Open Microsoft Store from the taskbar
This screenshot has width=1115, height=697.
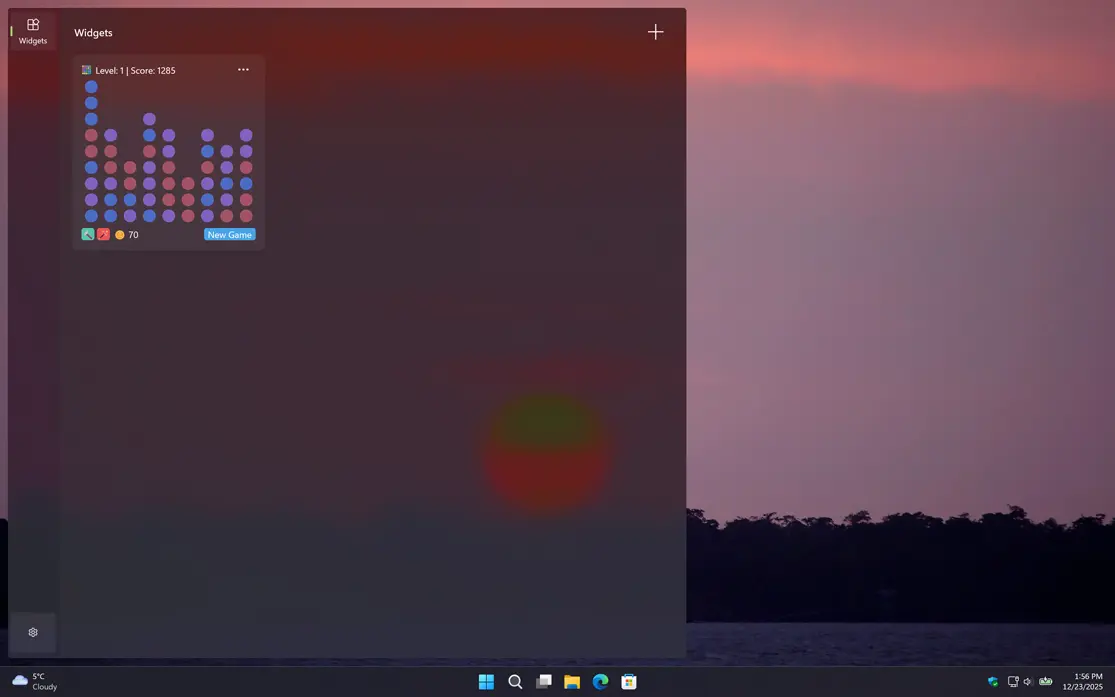pyautogui.click(x=628, y=681)
